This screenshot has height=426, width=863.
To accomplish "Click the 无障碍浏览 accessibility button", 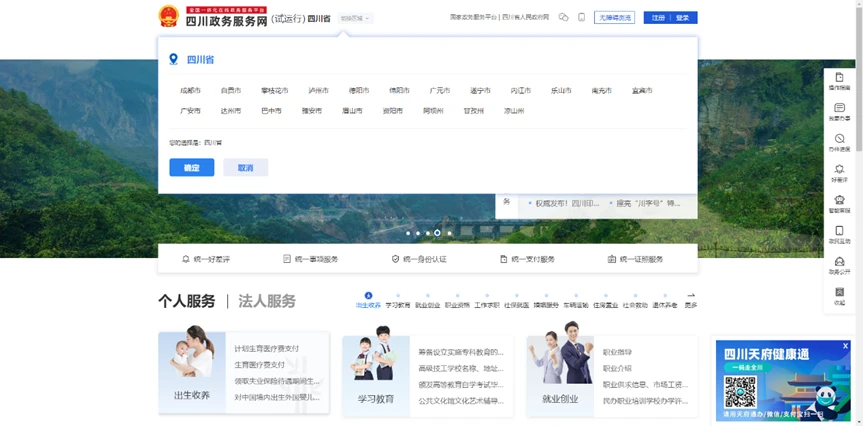I will (x=614, y=18).
